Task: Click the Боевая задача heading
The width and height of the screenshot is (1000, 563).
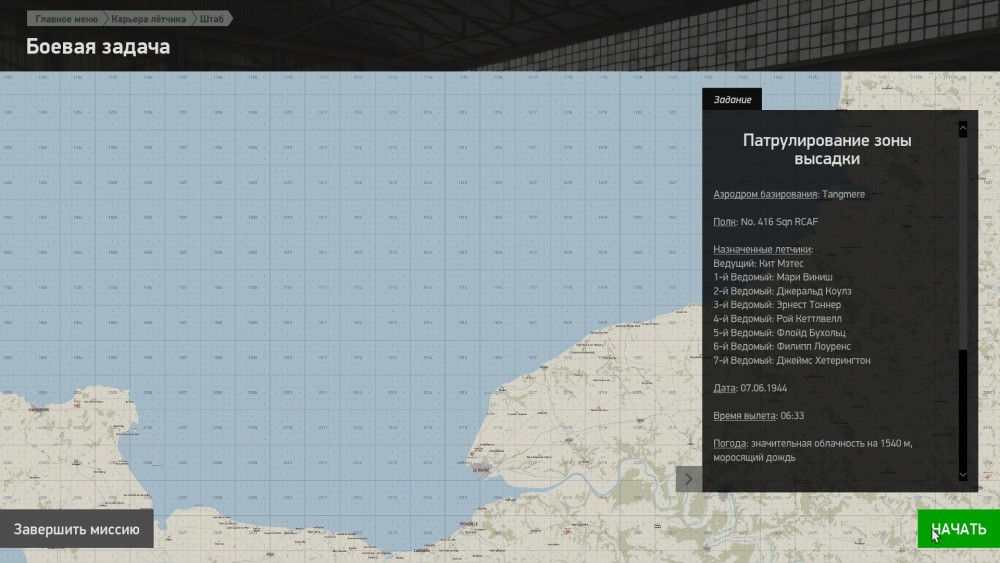Action: pos(98,47)
